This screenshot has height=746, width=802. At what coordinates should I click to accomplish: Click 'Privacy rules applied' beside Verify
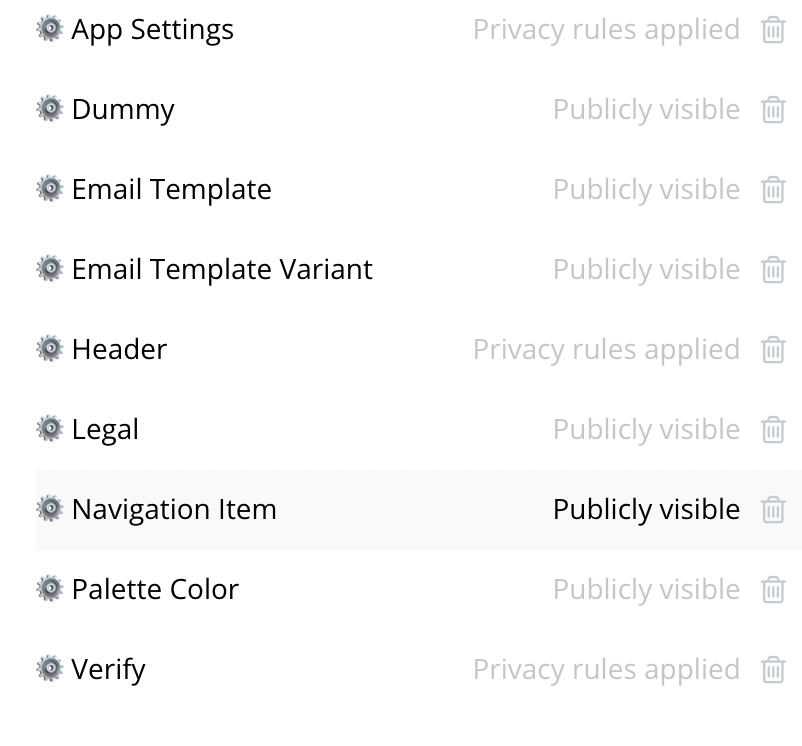pyautogui.click(x=606, y=669)
